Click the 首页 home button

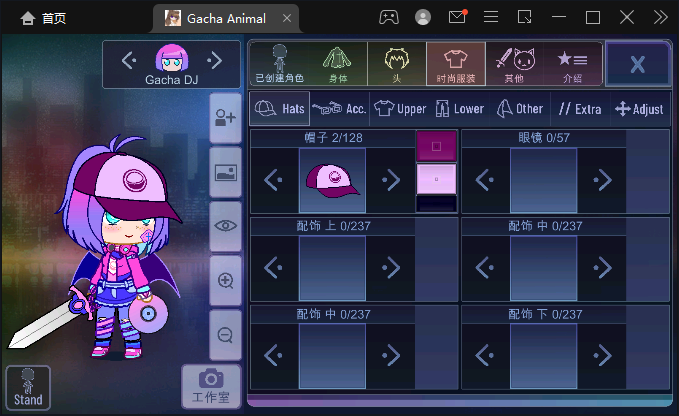pos(43,18)
